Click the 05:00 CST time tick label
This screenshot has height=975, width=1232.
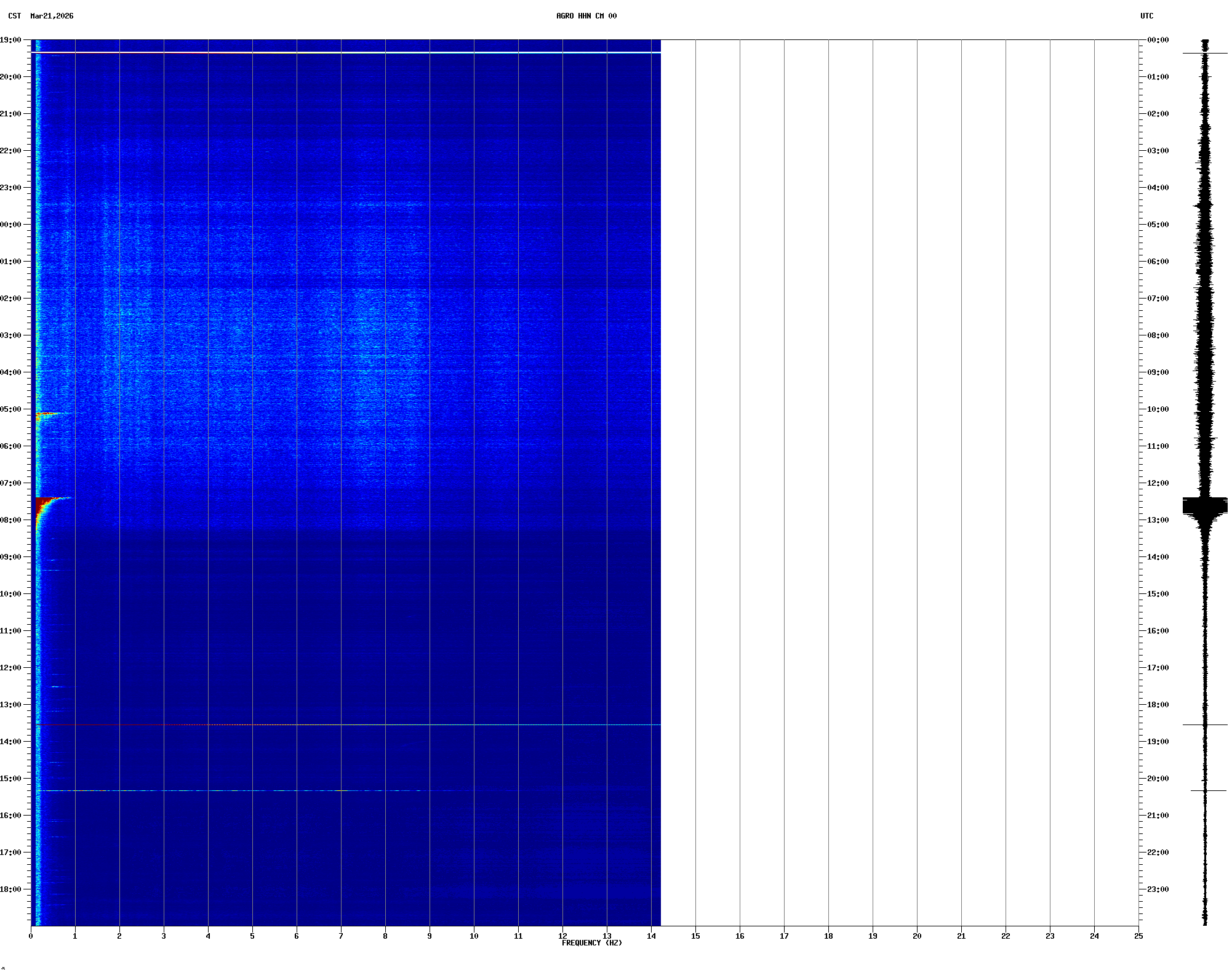10,409
